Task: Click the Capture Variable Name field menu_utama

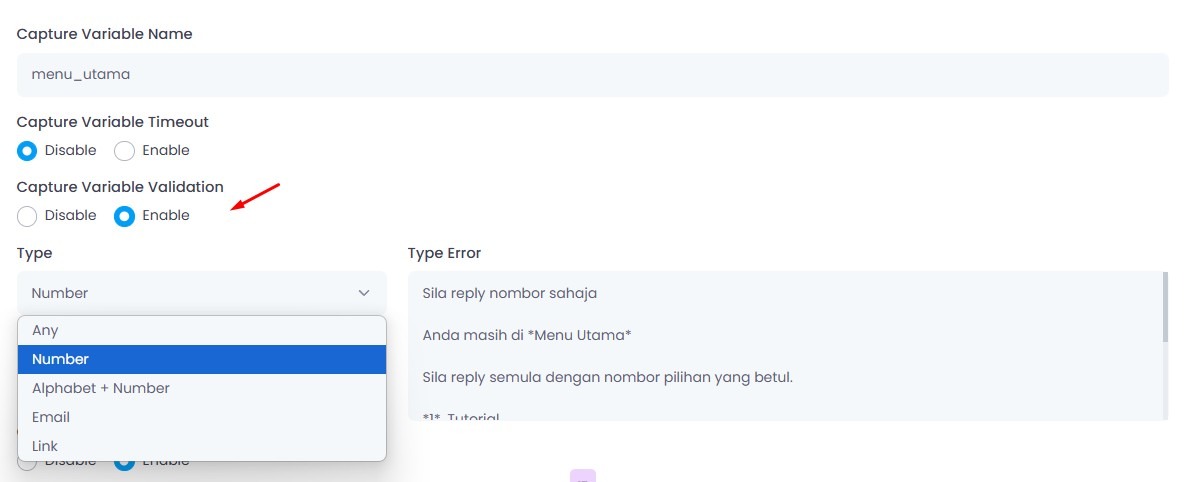Action: (x=593, y=74)
